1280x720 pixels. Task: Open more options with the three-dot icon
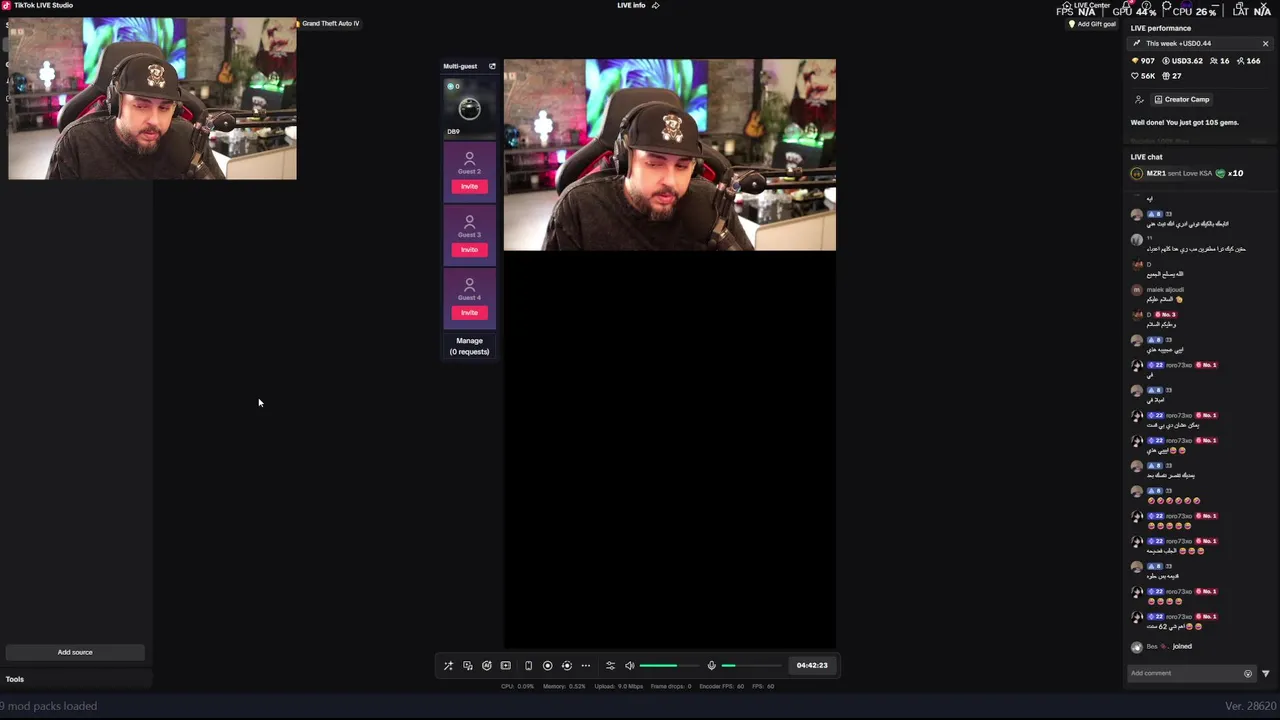pyautogui.click(x=586, y=666)
